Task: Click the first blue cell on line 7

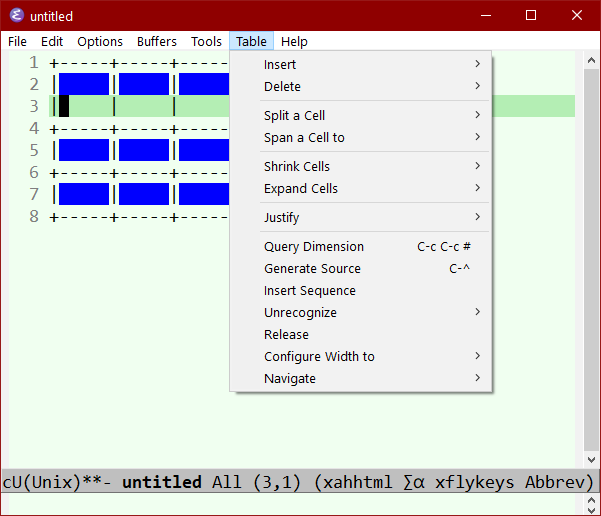Action: [84, 194]
